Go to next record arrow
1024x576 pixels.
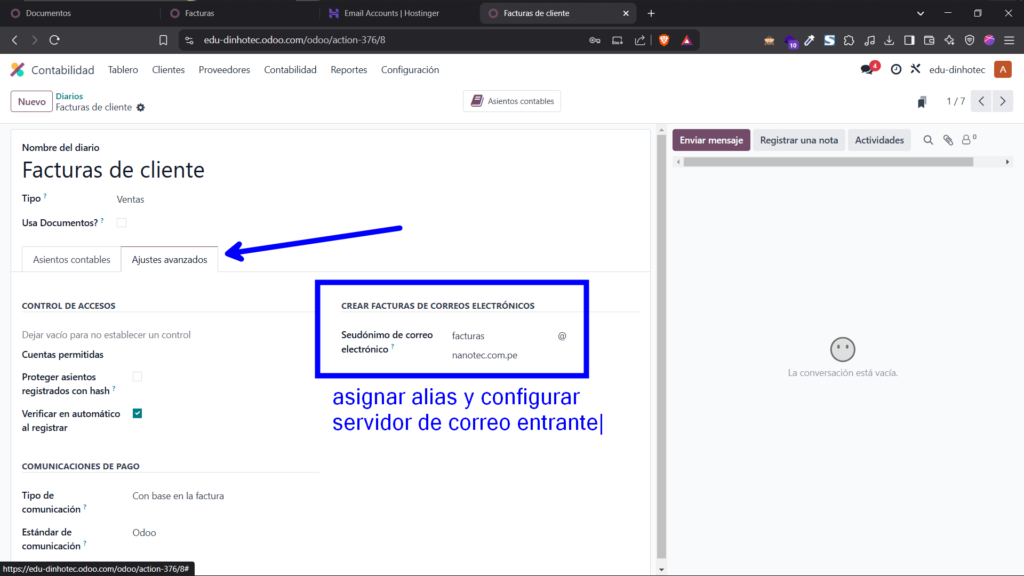pos(1003,101)
